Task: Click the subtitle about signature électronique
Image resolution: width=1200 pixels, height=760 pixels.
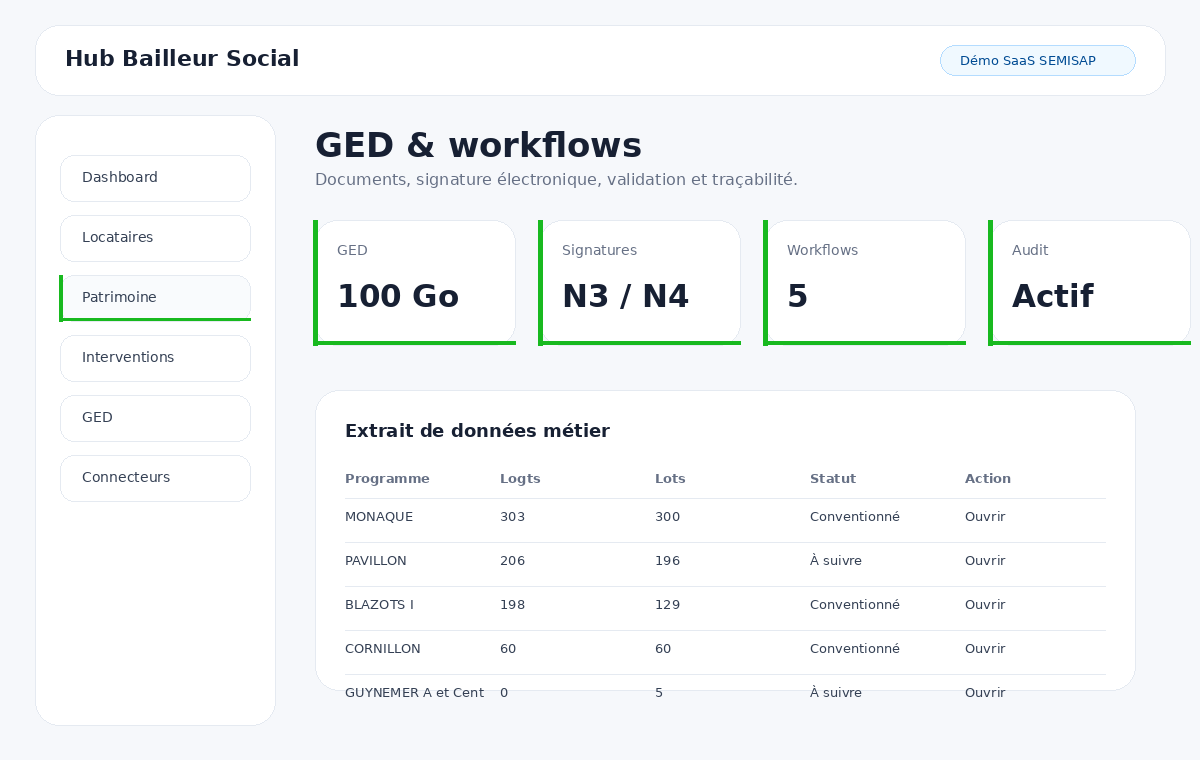Action: [556, 180]
